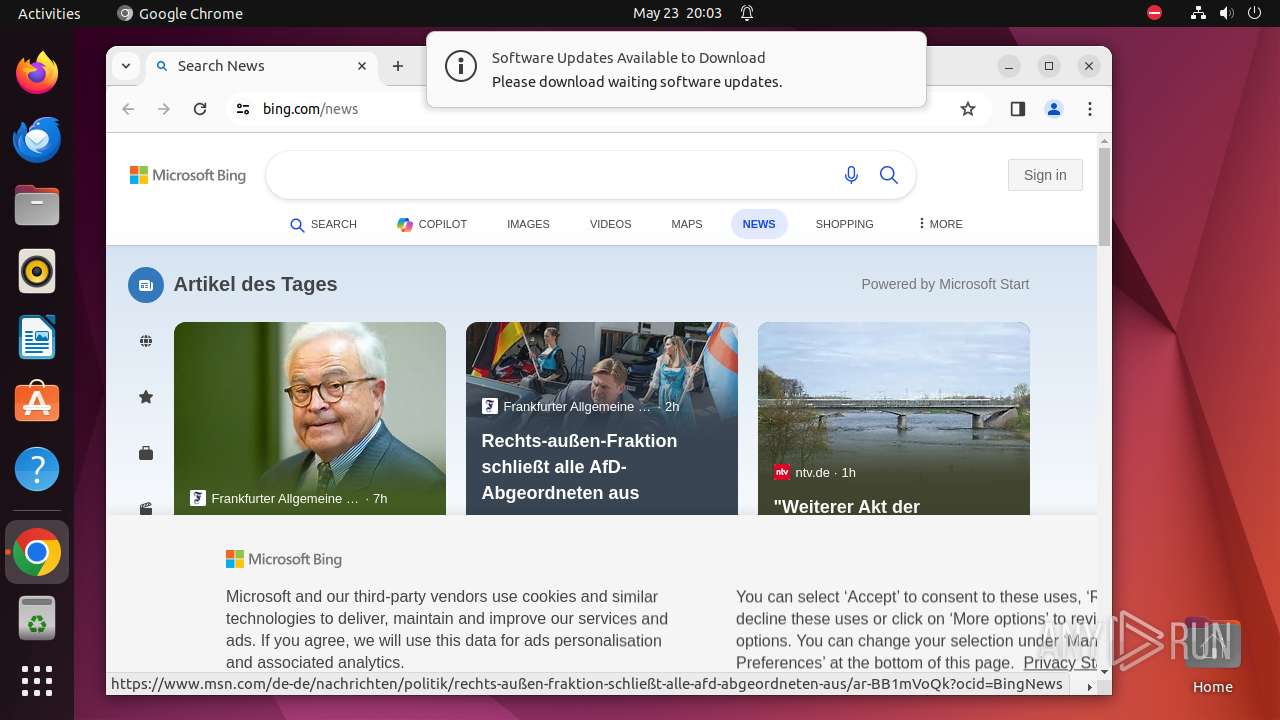Open Chrome three-dot menu
1280x720 pixels.
[1090, 109]
